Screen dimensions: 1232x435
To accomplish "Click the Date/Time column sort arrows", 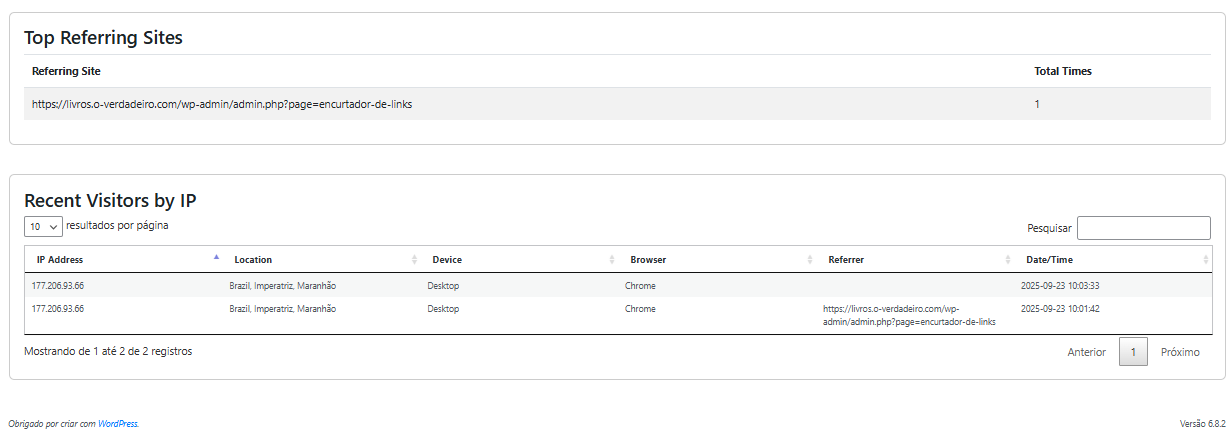I will click(x=1205, y=260).
